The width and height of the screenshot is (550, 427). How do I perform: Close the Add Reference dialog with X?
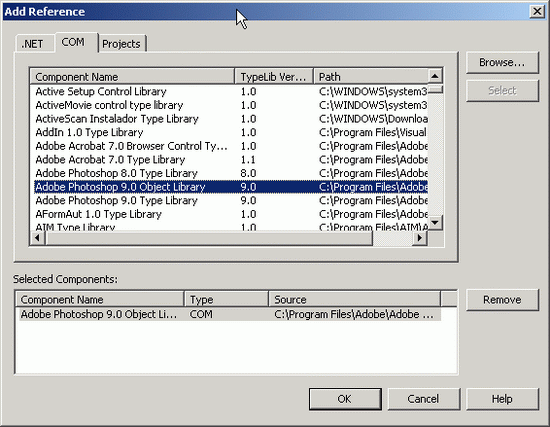(537, 12)
